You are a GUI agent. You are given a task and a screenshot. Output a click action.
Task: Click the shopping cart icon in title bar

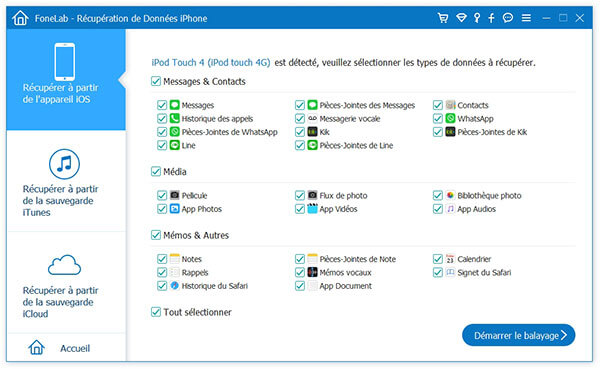[443, 18]
